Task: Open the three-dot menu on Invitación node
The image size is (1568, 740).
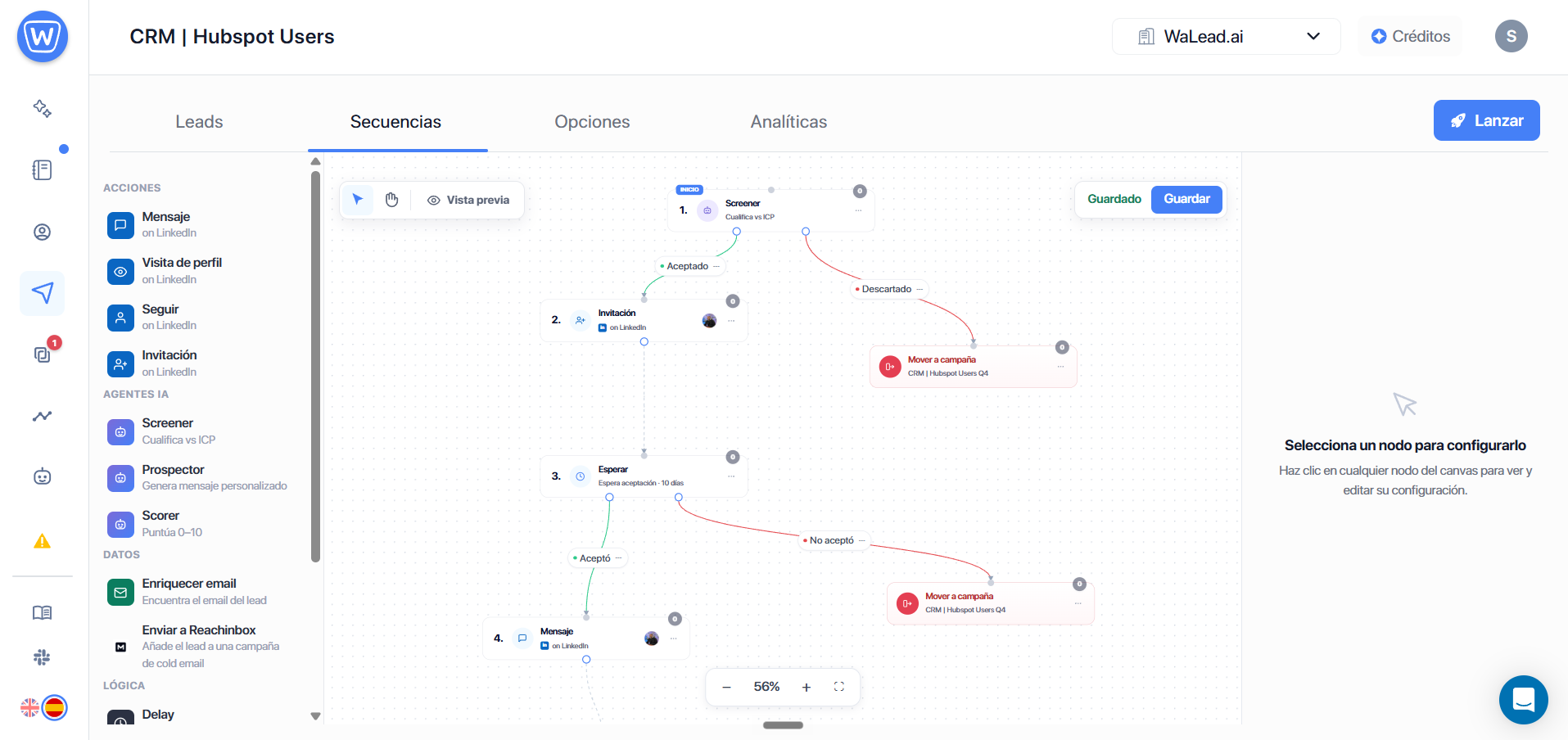Action: [731, 321]
